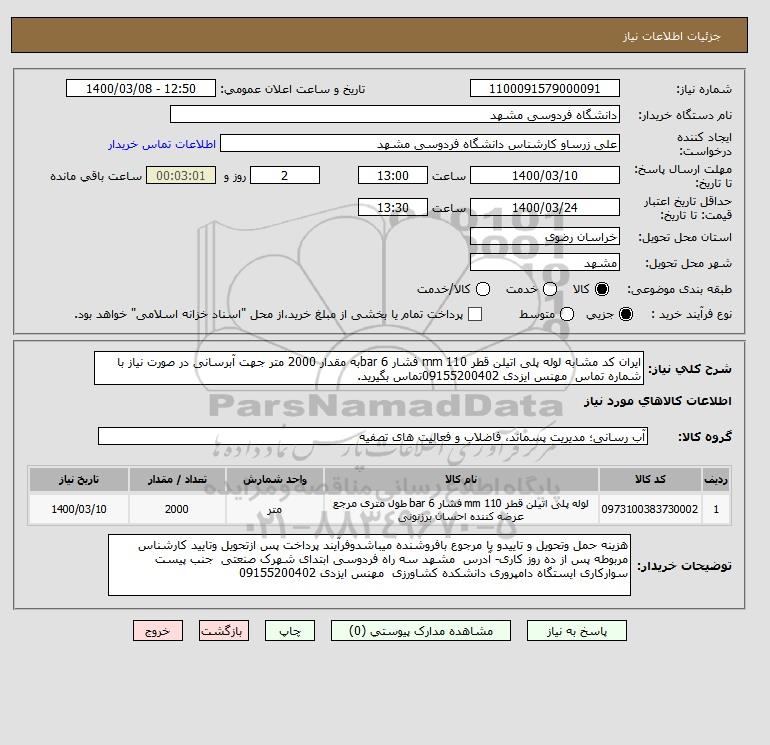This screenshot has height=745, width=770.
Task: Click the province field خراسان رضوی
Action: [x=545, y=237]
